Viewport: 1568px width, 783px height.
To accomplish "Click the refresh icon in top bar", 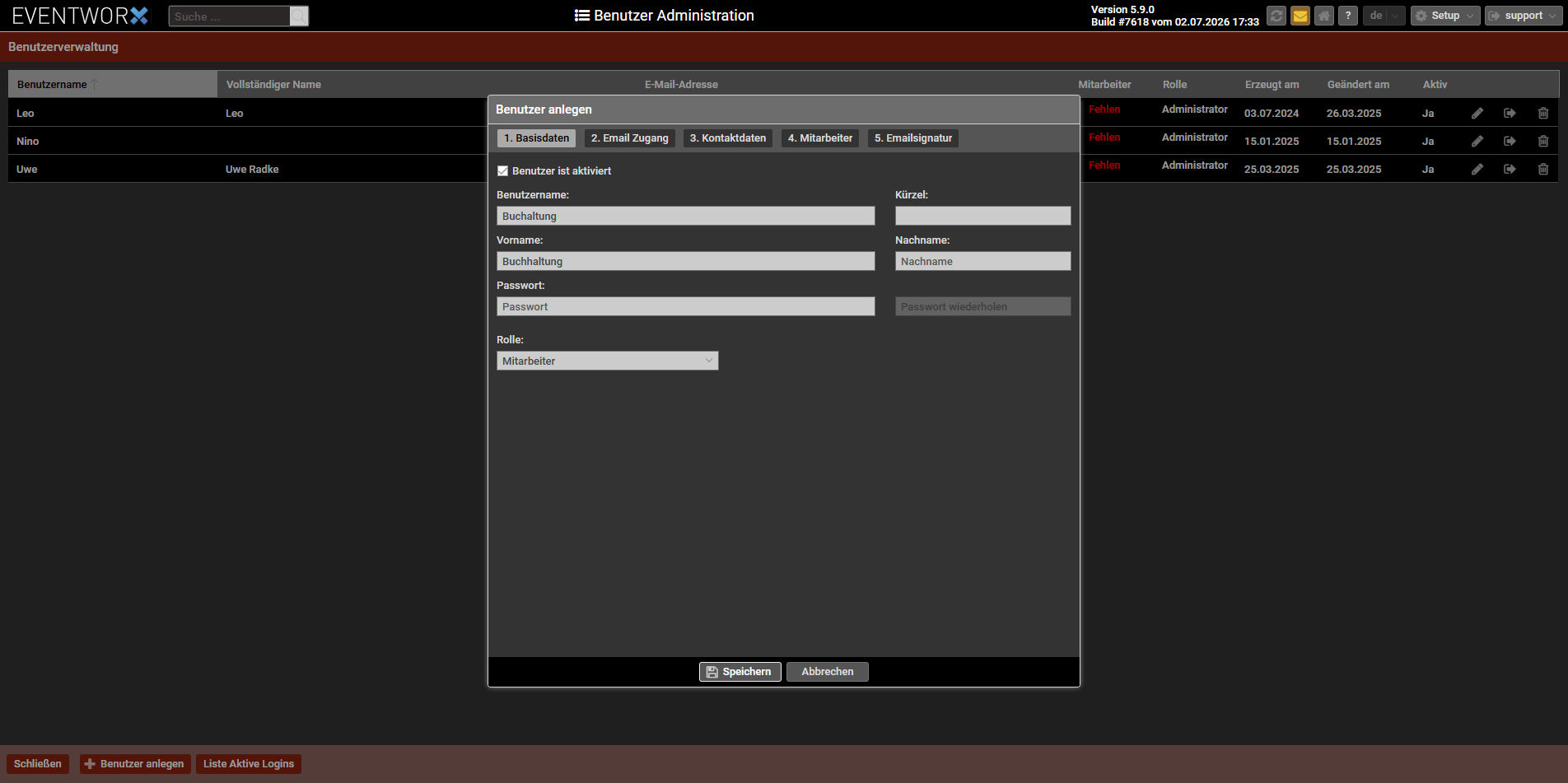I will (x=1276, y=16).
